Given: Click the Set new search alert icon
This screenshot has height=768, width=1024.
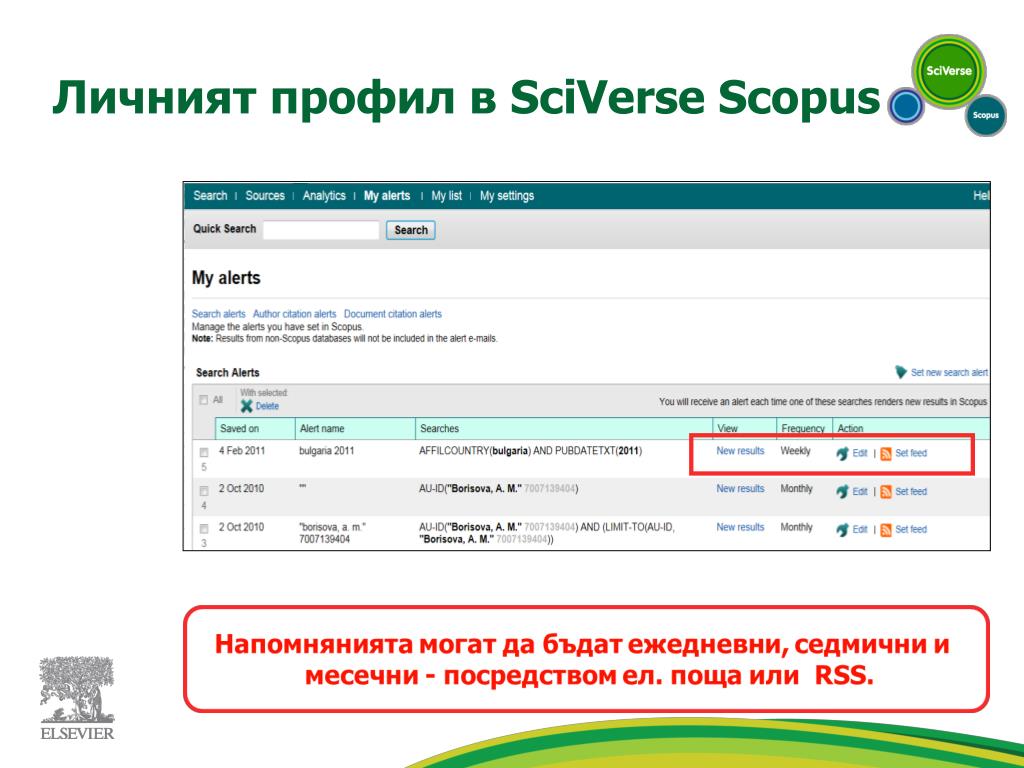Looking at the screenshot, I should tap(901, 372).
